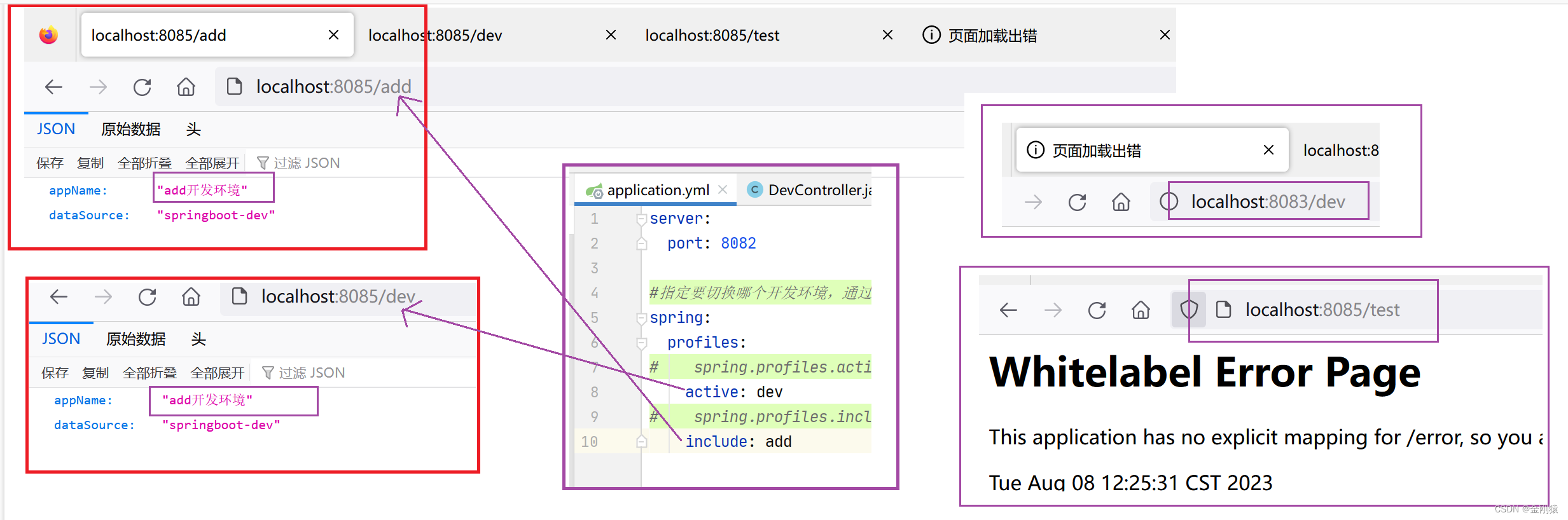
Task: Open 原始数据 tab in the /add viewer
Action: pyautogui.click(x=130, y=129)
